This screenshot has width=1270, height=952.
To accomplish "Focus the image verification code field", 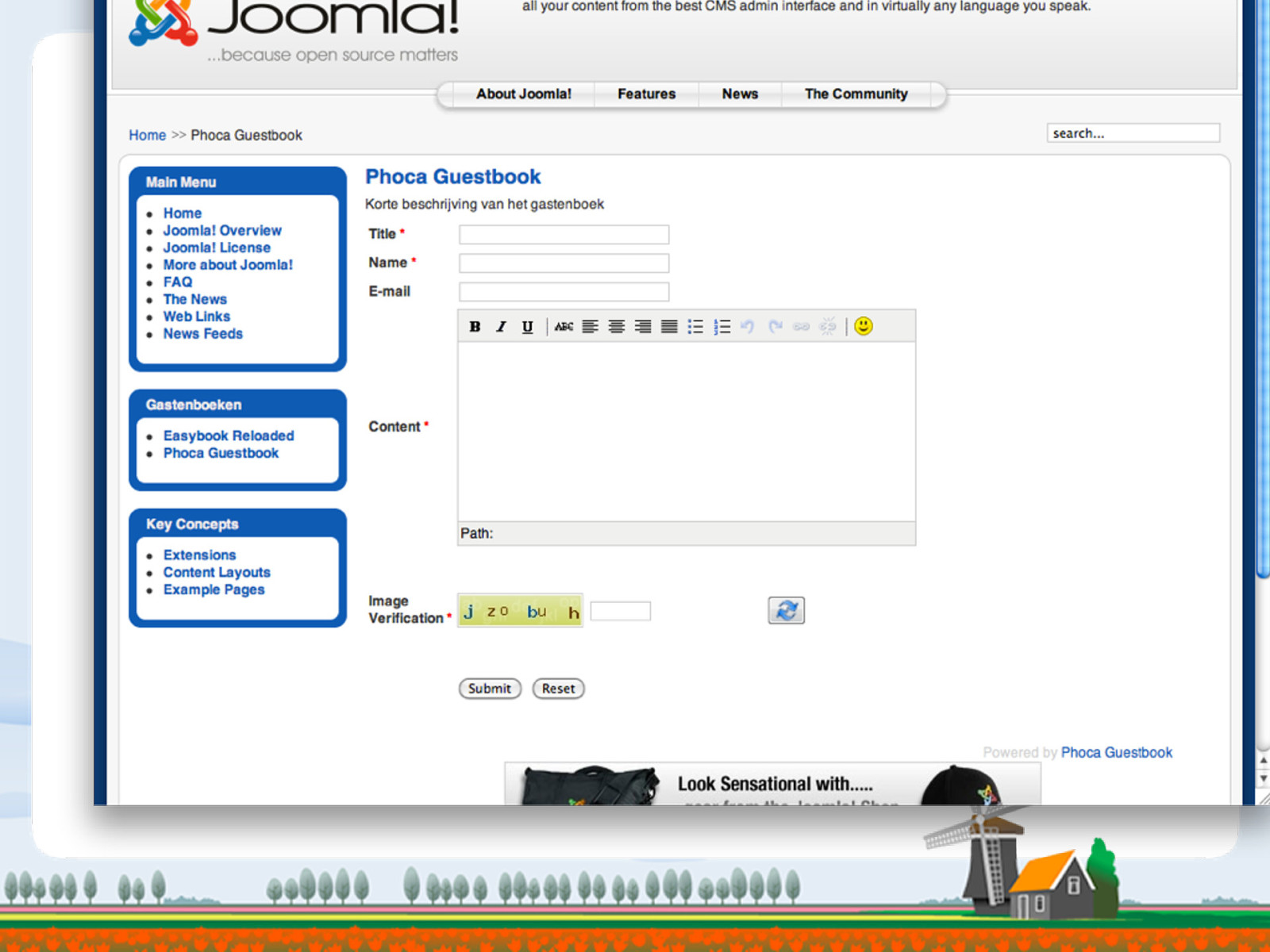I will [621, 611].
